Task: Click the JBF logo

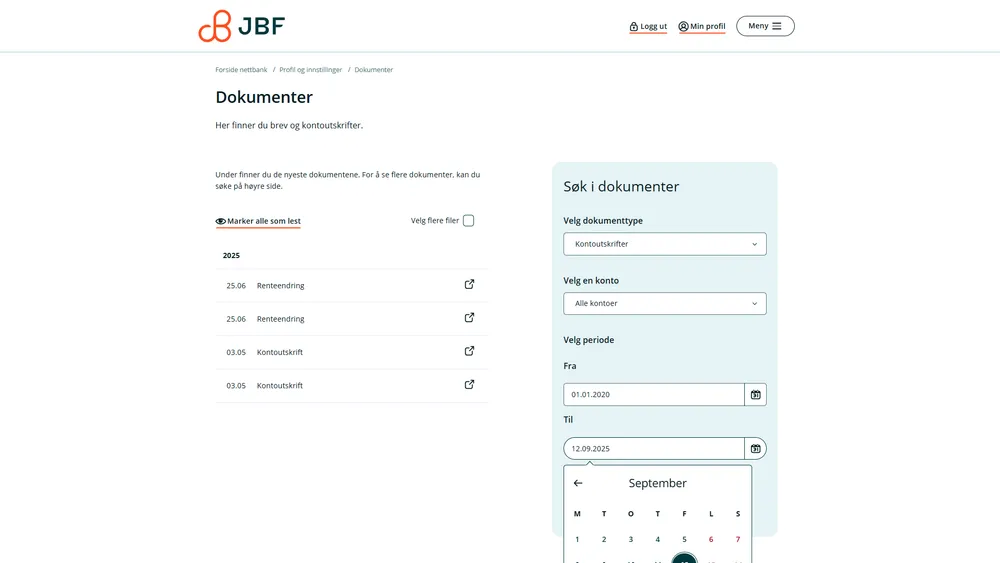Action: click(x=241, y=26)
